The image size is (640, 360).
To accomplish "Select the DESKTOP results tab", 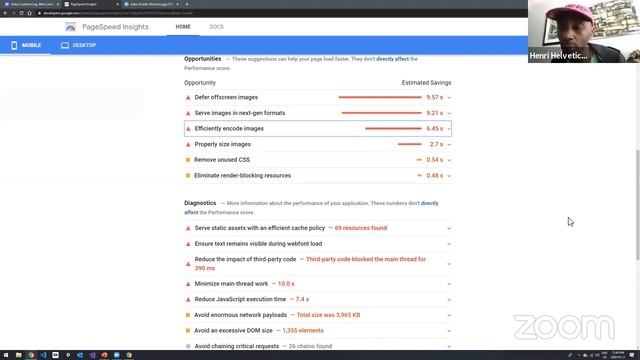I will coord(78,45).
